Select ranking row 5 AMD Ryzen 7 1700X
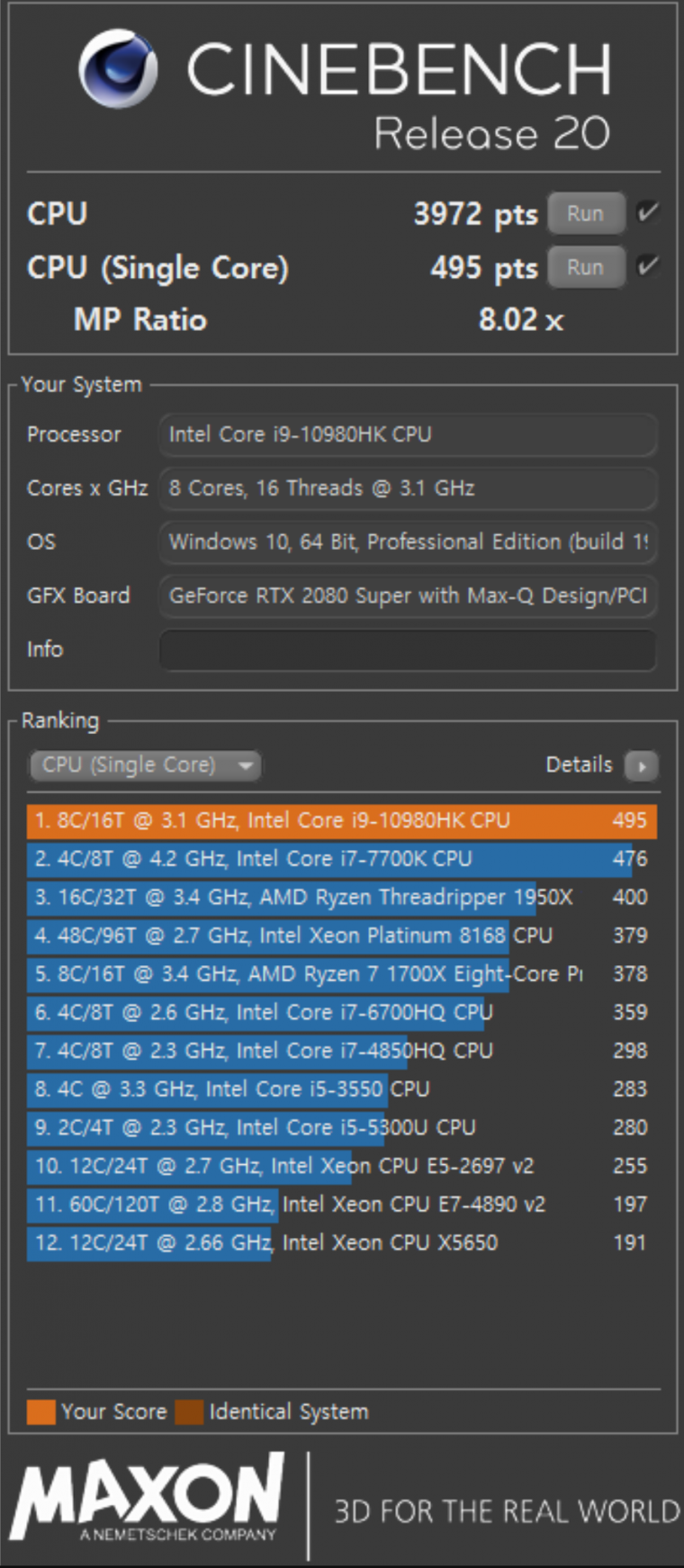 [342, 974]
